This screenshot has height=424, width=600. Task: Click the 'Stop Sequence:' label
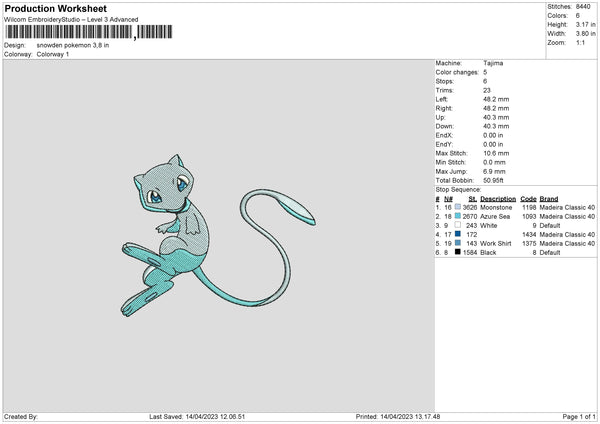pyautogui.click(x=458, y=189)
